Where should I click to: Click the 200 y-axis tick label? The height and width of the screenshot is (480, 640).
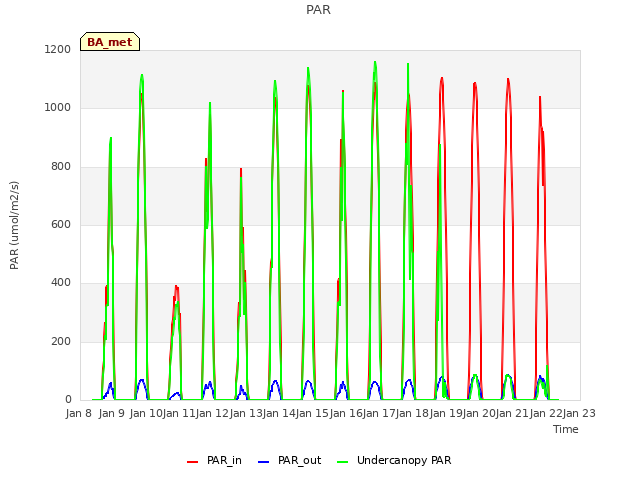pos(61,341)
